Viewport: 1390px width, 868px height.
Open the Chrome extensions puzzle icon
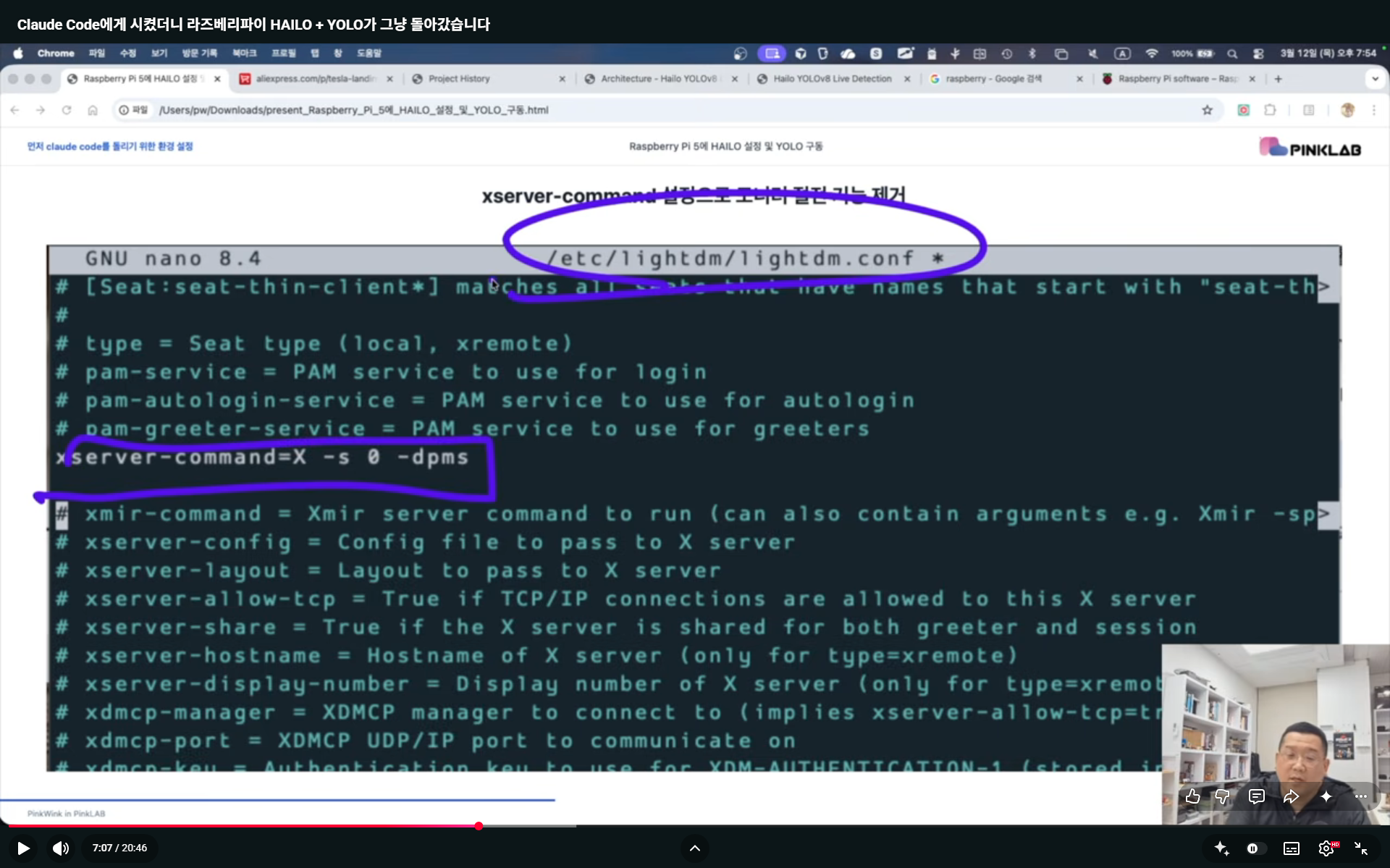(x=1270, y=110)
